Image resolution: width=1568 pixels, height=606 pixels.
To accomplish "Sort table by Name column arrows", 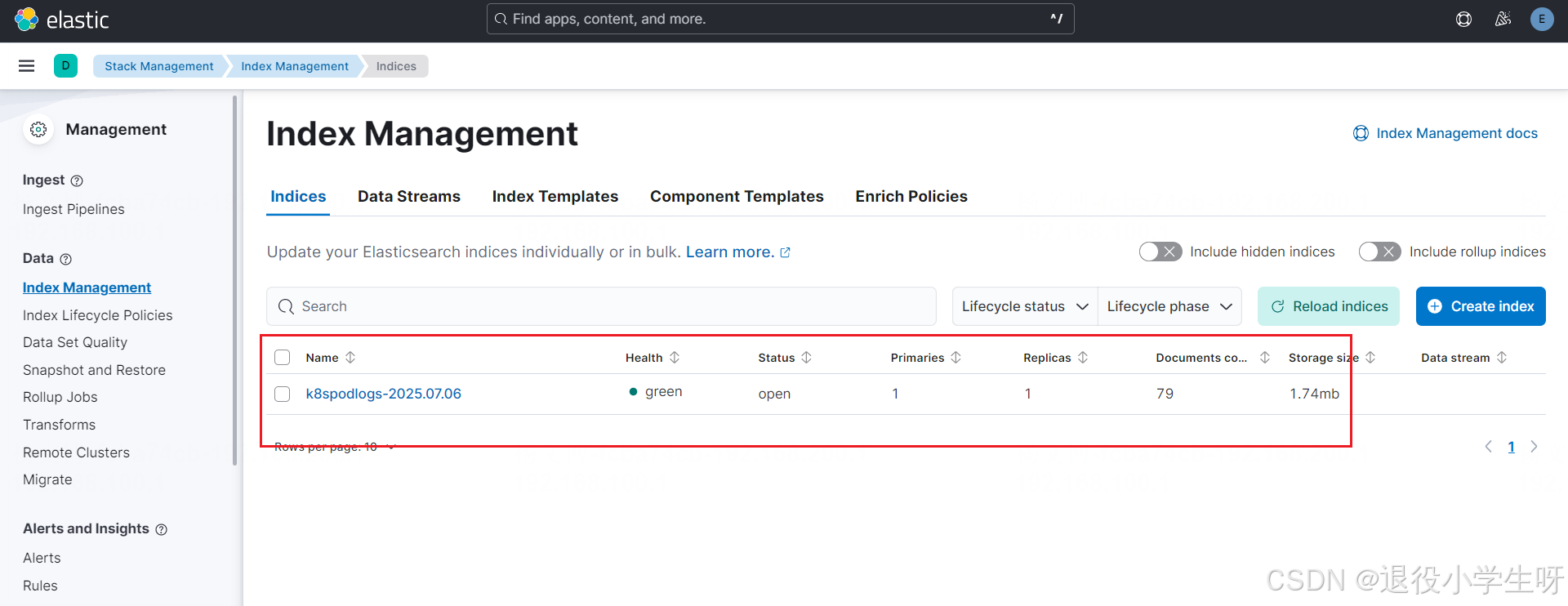I will [350, 358].
